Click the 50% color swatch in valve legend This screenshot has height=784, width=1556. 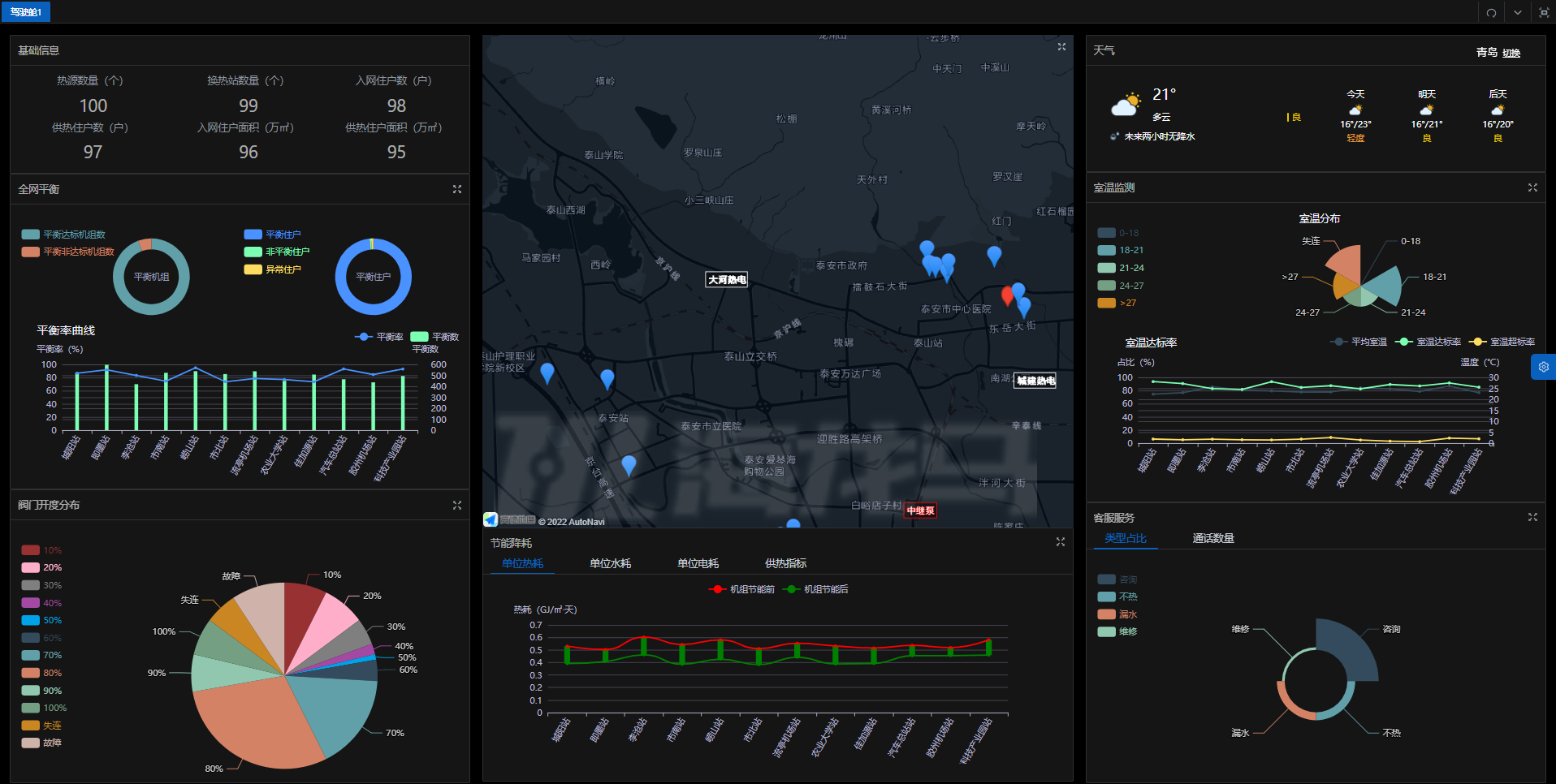coord(31,620)
